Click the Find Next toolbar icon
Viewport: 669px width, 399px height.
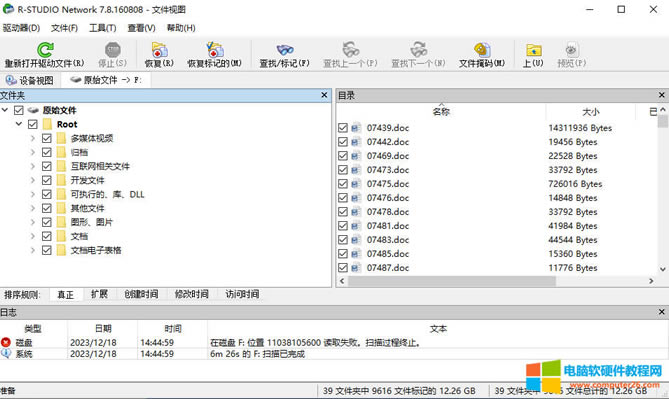418,50
